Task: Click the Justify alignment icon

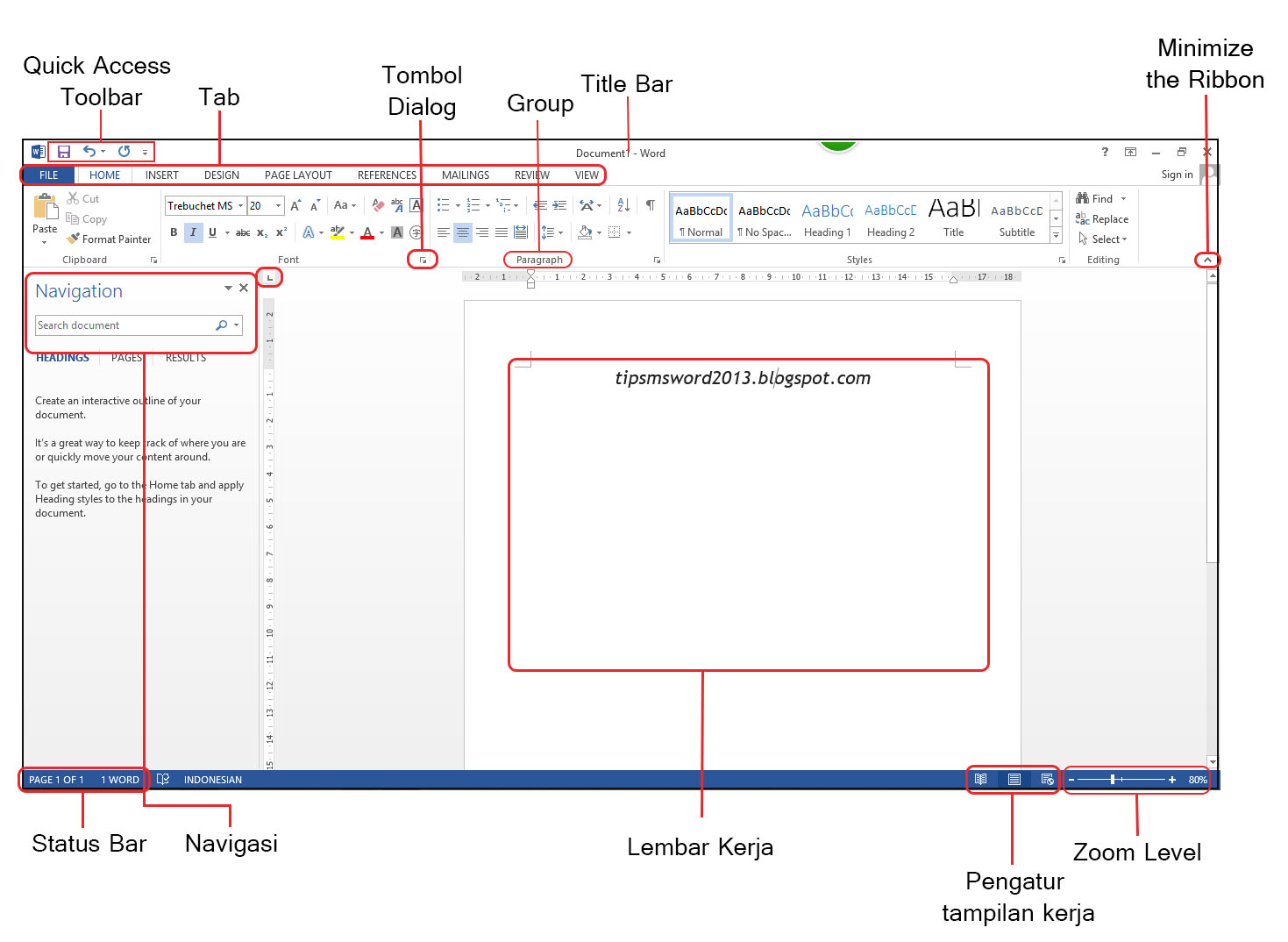Action: coord(502,232)
